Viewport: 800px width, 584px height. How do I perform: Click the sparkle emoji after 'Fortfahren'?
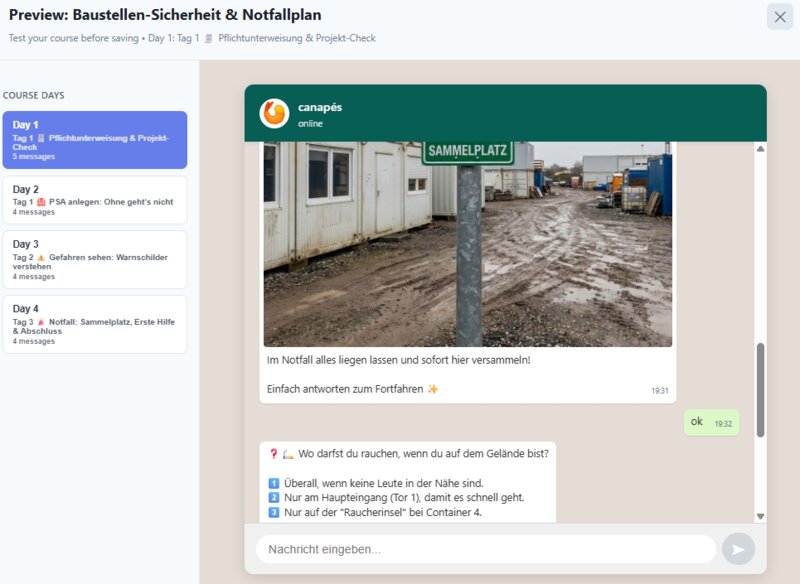(x=432, y=388)
